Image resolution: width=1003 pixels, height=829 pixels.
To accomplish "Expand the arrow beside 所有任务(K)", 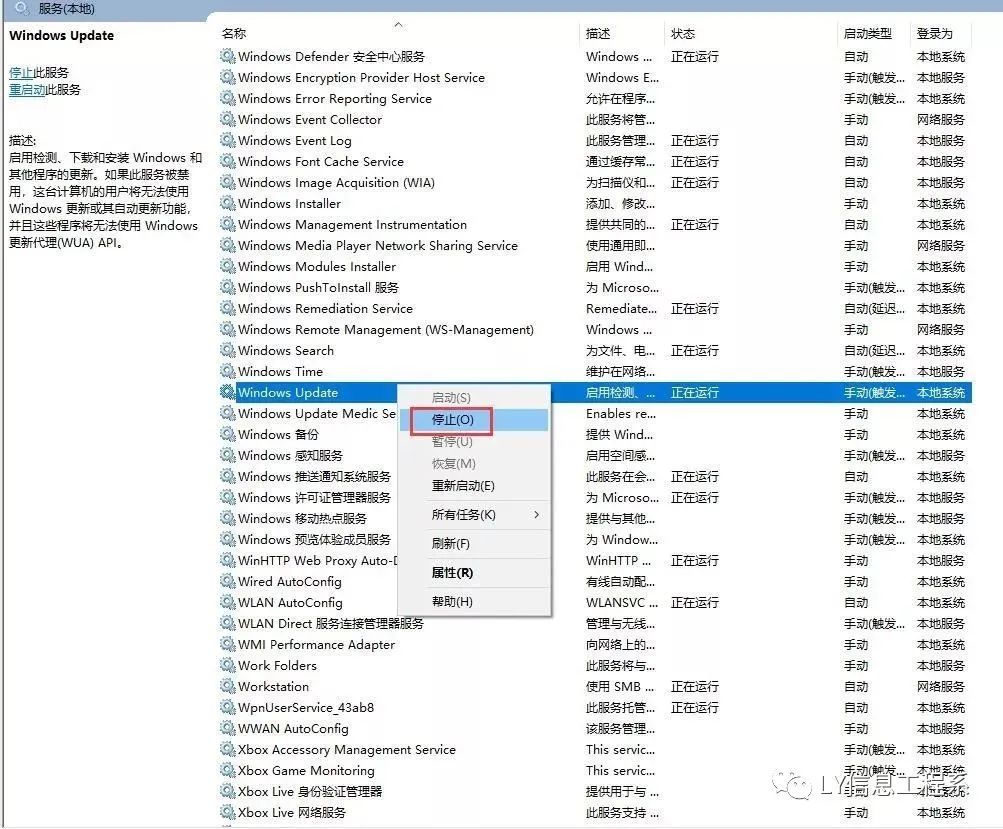I will [x=537, y=514].
